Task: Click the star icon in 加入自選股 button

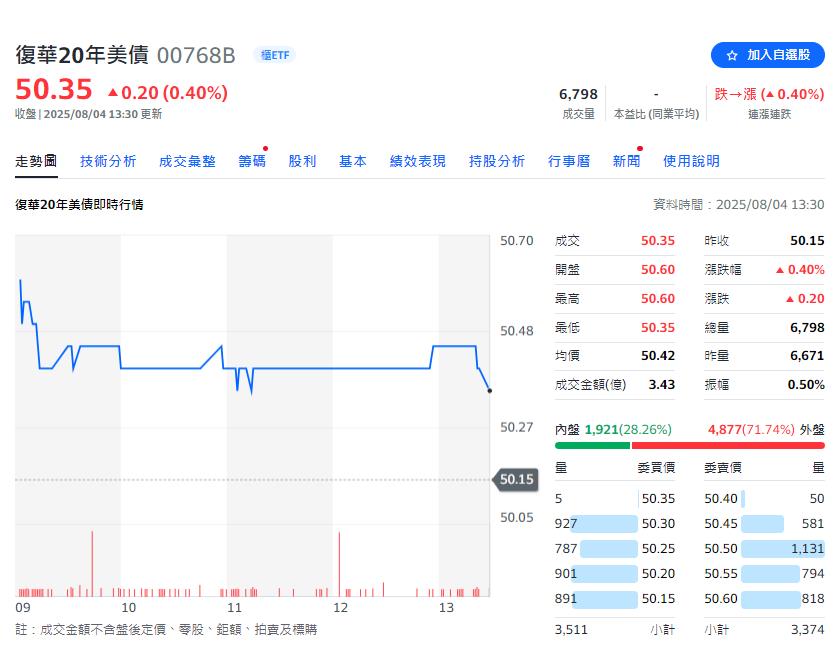Action: (x=731, y=55)
